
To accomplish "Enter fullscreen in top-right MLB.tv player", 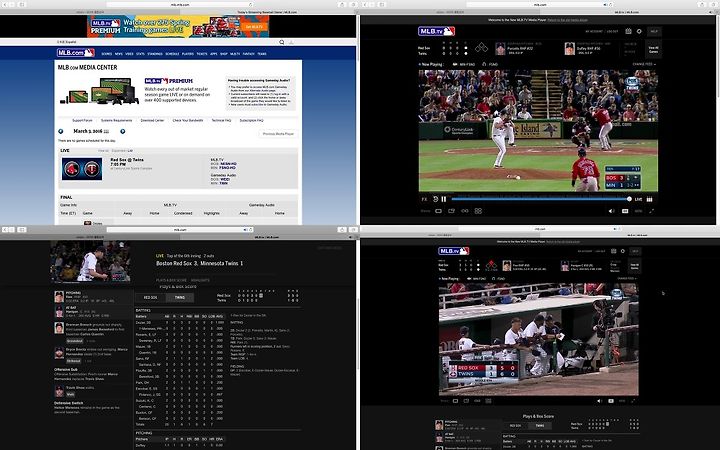I will pyautogui.click(x=652, y=211).
